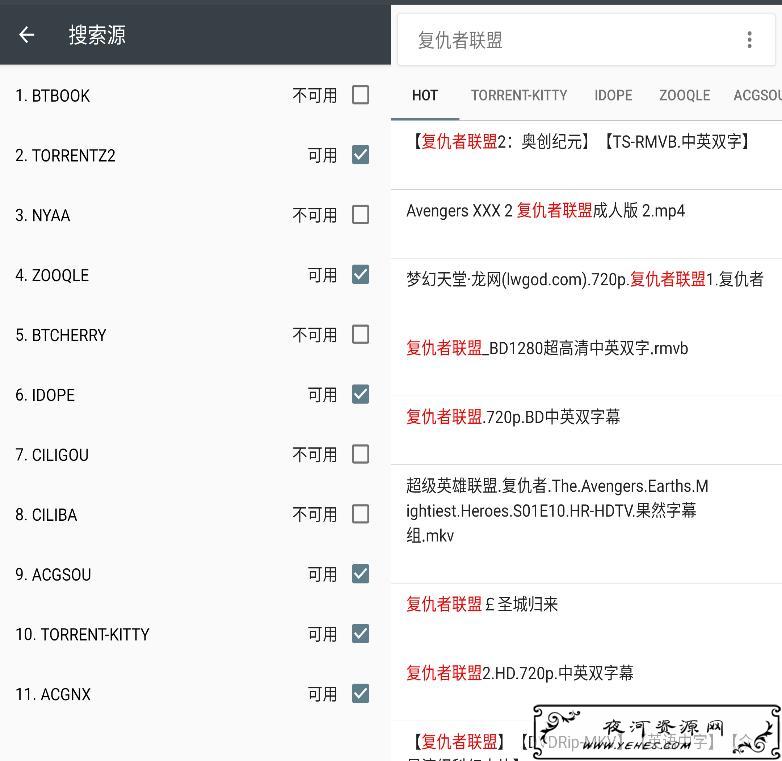Uncheck the ZOOQLE source checkbox
This screenshot has width=782, height=761.
[360, 275]
